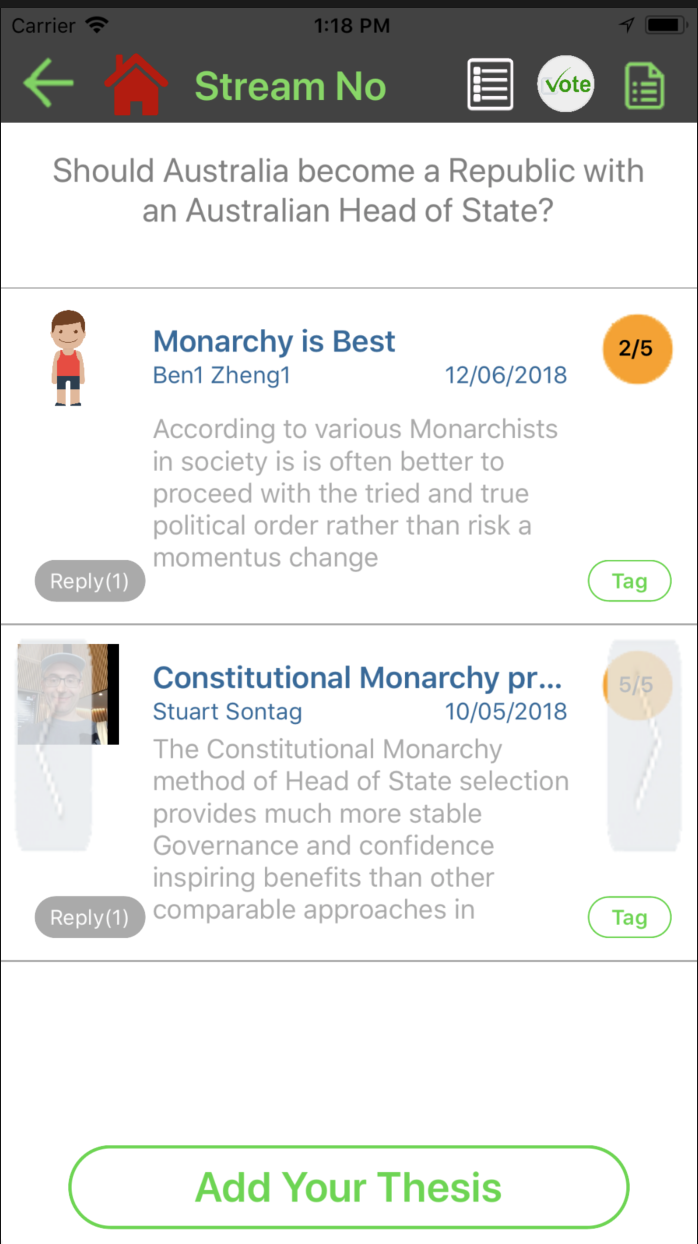View author Ben1 Zheng1's name link
This screenshot has width=698, height=1244.
(x=220, y=376)
